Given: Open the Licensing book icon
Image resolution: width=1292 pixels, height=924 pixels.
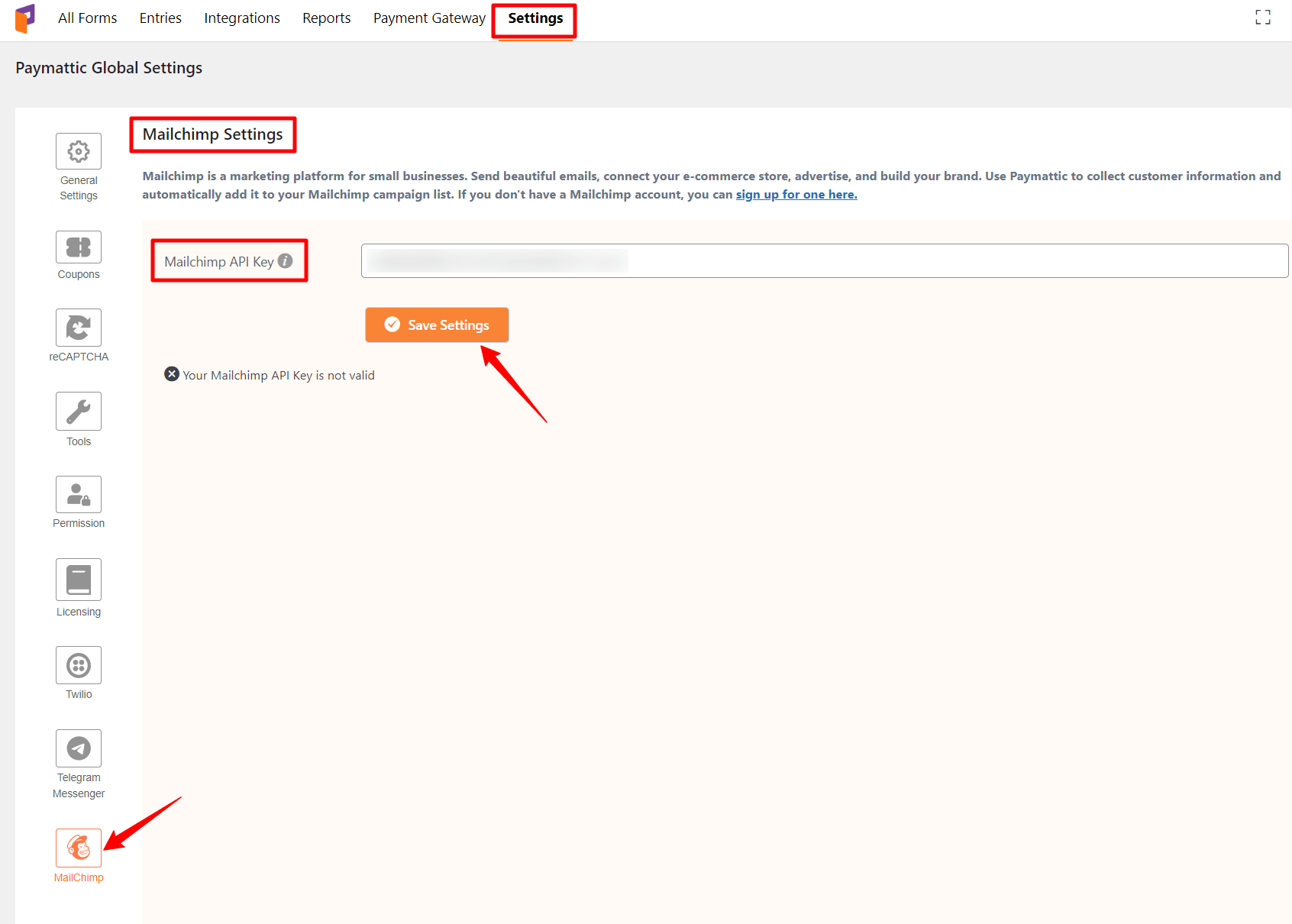Looking at the screenshot, I should 79,580.
